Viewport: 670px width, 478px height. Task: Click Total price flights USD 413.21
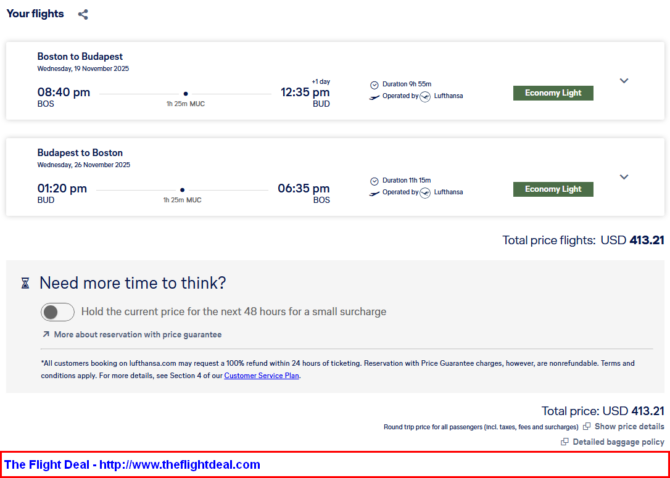click(583, 240)
